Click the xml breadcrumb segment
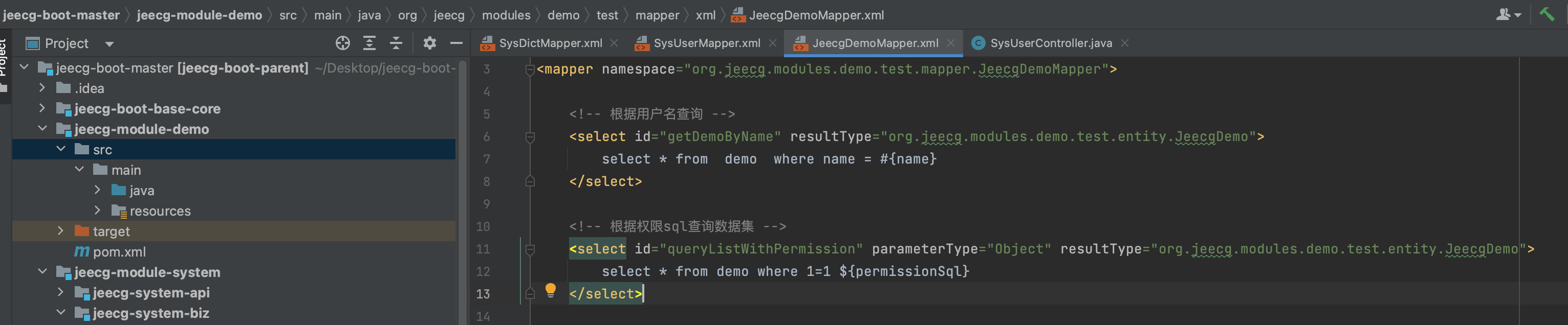This screenshot has height=325, width=1568. pos(706,15)
